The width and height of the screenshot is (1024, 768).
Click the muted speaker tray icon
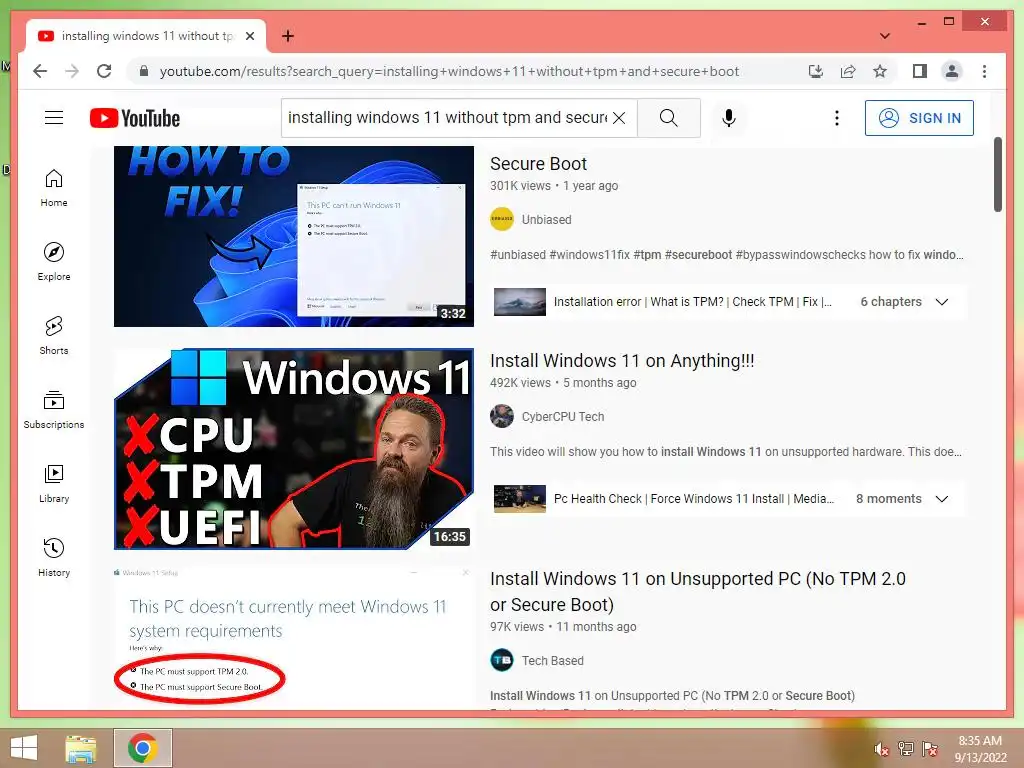(x=882, y=749)
